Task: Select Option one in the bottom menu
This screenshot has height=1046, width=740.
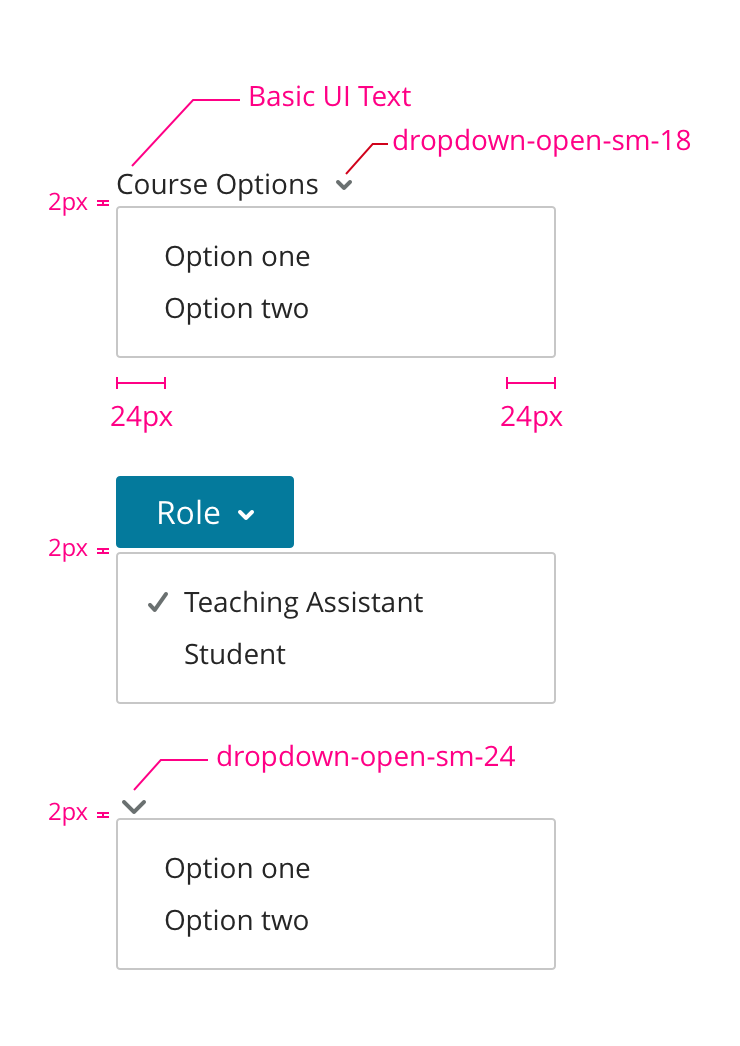Action: 237,869
